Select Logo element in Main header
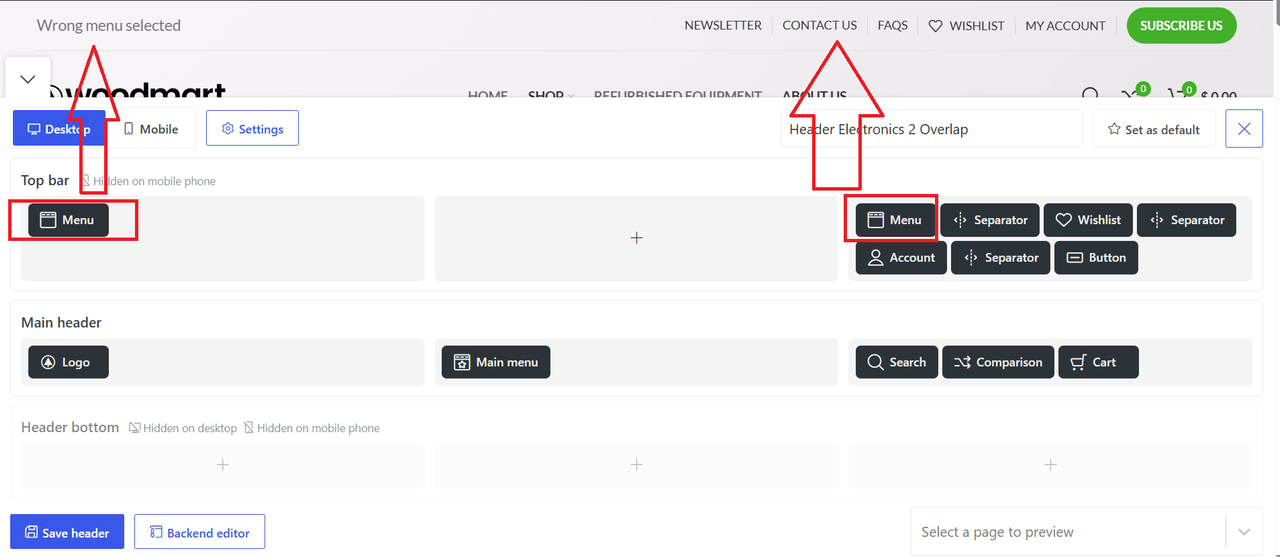The width and height of the screenshot is (1280, 557). pyautogui.click(x=68, y=362)
